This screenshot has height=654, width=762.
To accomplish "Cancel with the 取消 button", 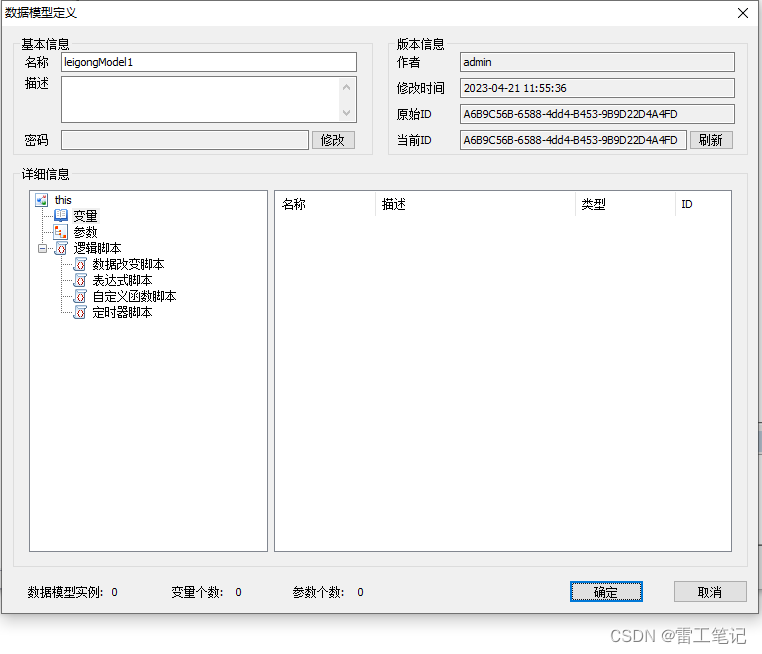I will 710,591.
